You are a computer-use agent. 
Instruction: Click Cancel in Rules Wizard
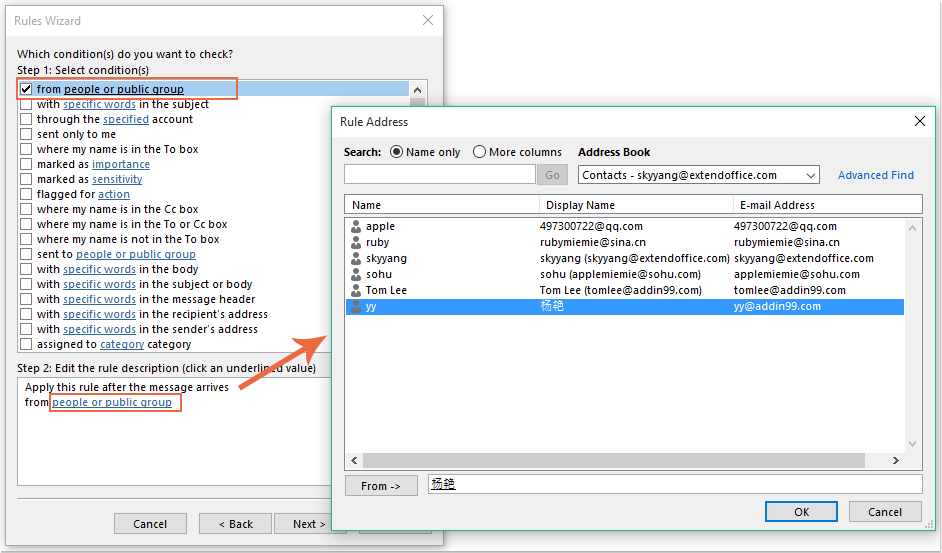pyautogui.click(x=150, y=524)
